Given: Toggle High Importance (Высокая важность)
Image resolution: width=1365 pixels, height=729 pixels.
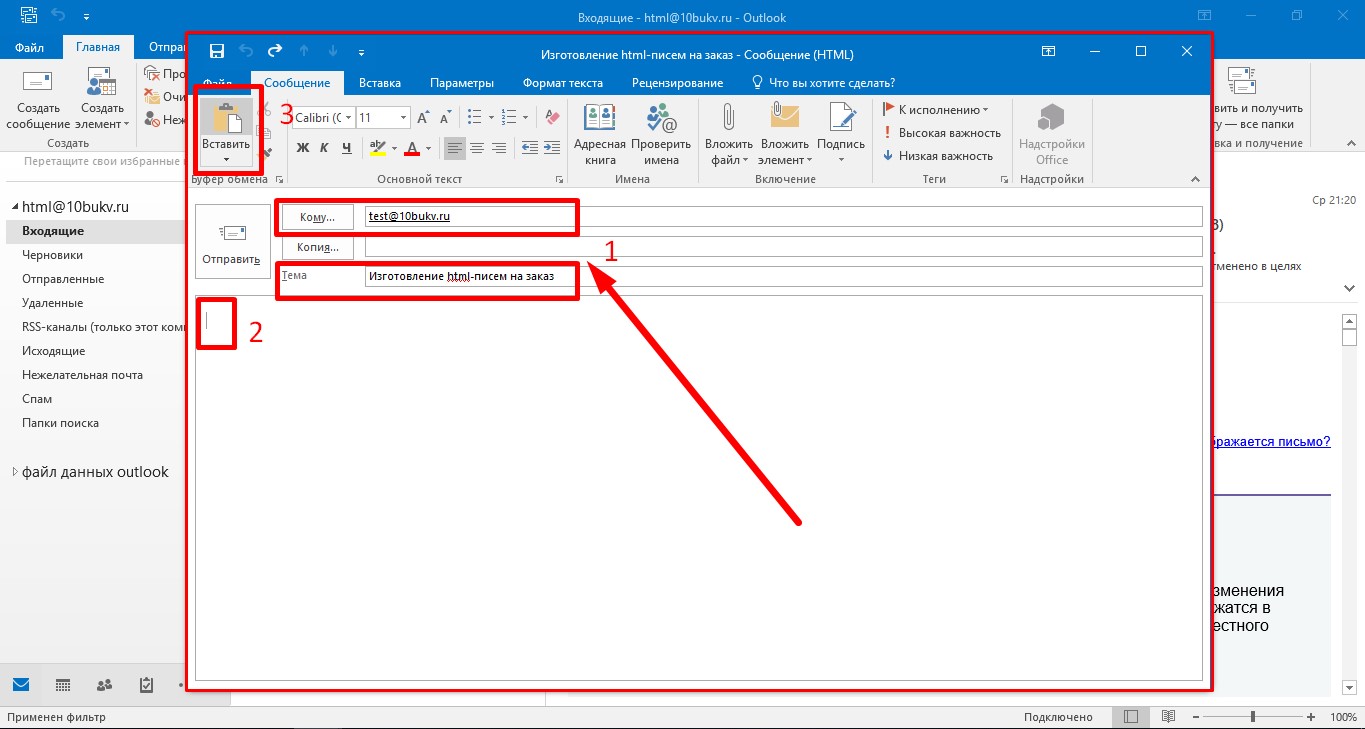Looking at the screenshot, I should pos(941,133).
